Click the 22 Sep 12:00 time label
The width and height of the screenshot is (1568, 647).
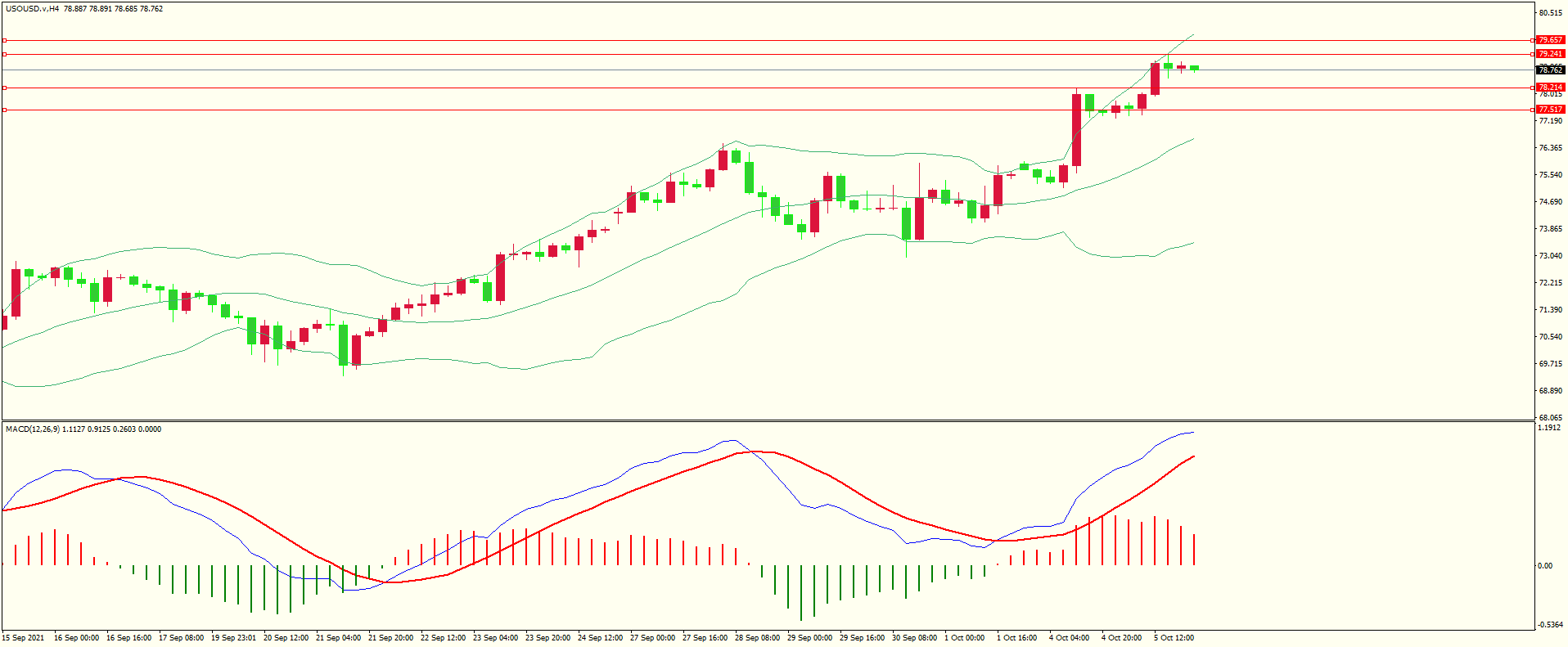tap(443, 638)
